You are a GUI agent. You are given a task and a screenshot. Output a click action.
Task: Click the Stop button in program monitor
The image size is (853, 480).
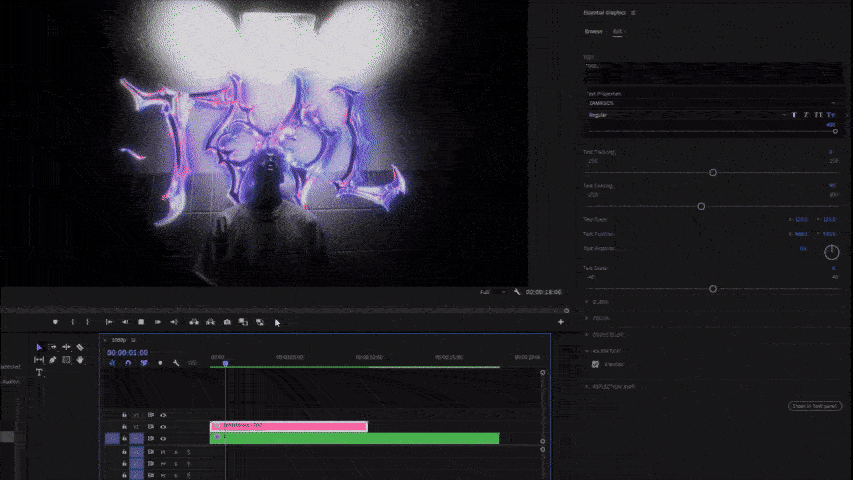[x=141, y=322]
